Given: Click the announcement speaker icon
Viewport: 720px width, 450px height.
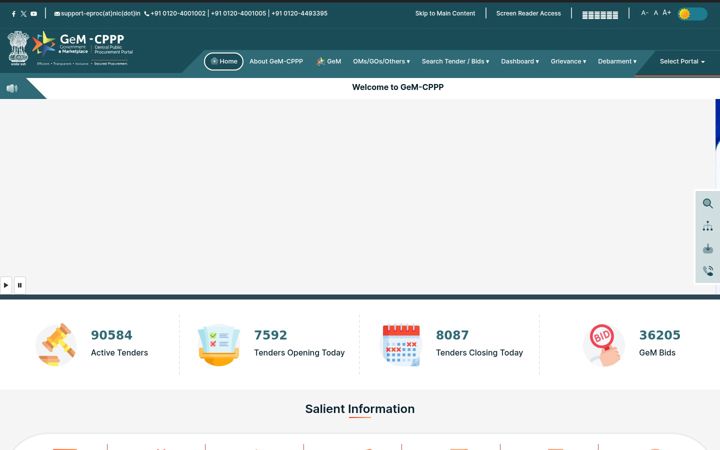Looking at the screenshot, I should pos(12,88).
